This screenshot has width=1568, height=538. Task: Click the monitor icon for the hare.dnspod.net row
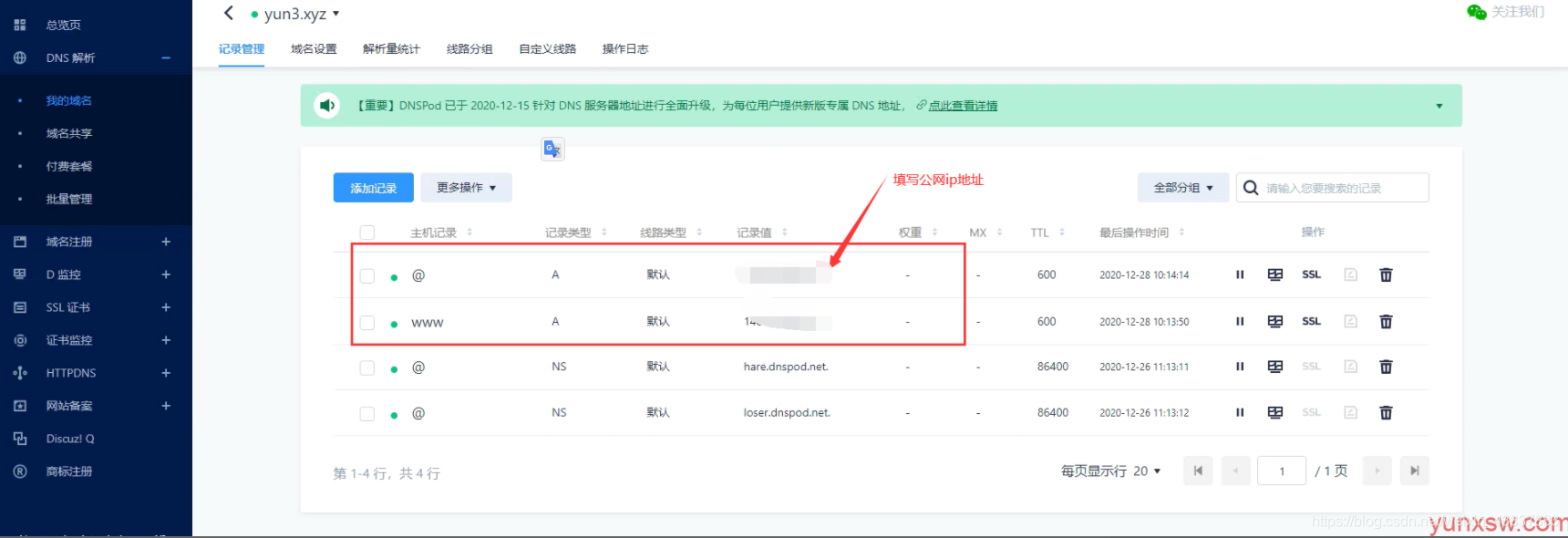pos(1275,367)
